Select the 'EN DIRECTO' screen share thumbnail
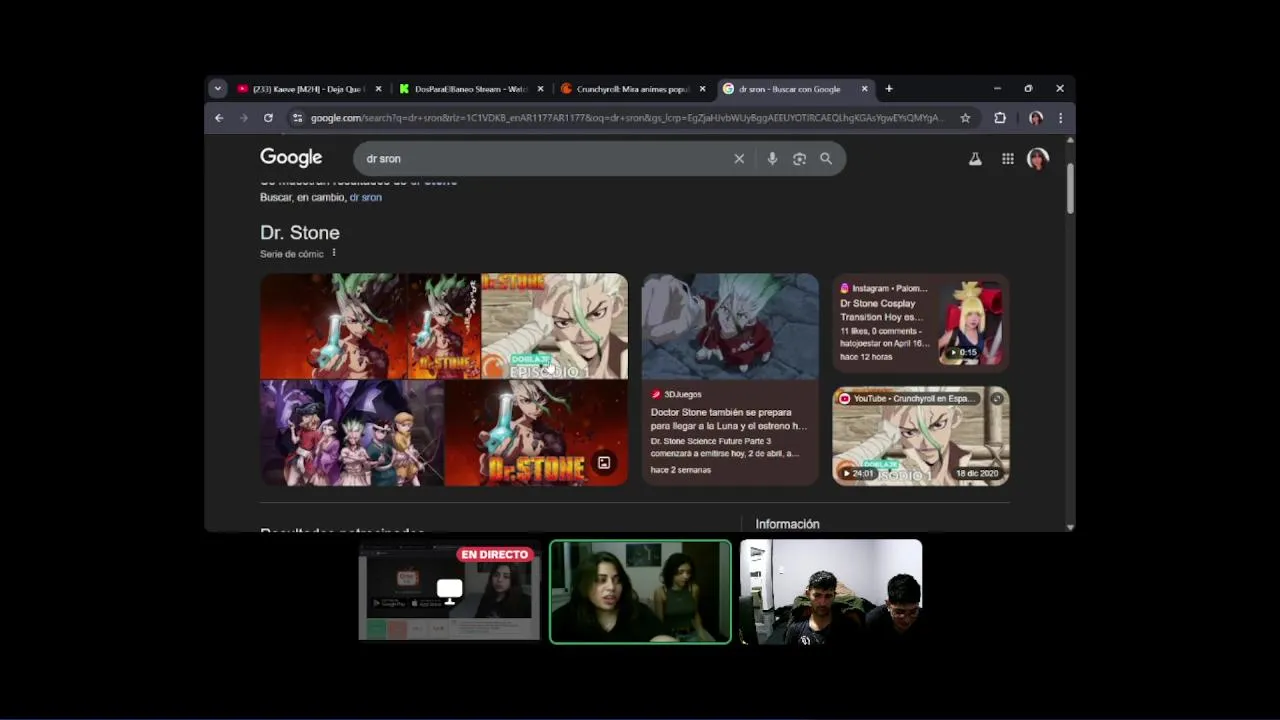The width and height of the screenshot is (1280, 720). [449, 592]
